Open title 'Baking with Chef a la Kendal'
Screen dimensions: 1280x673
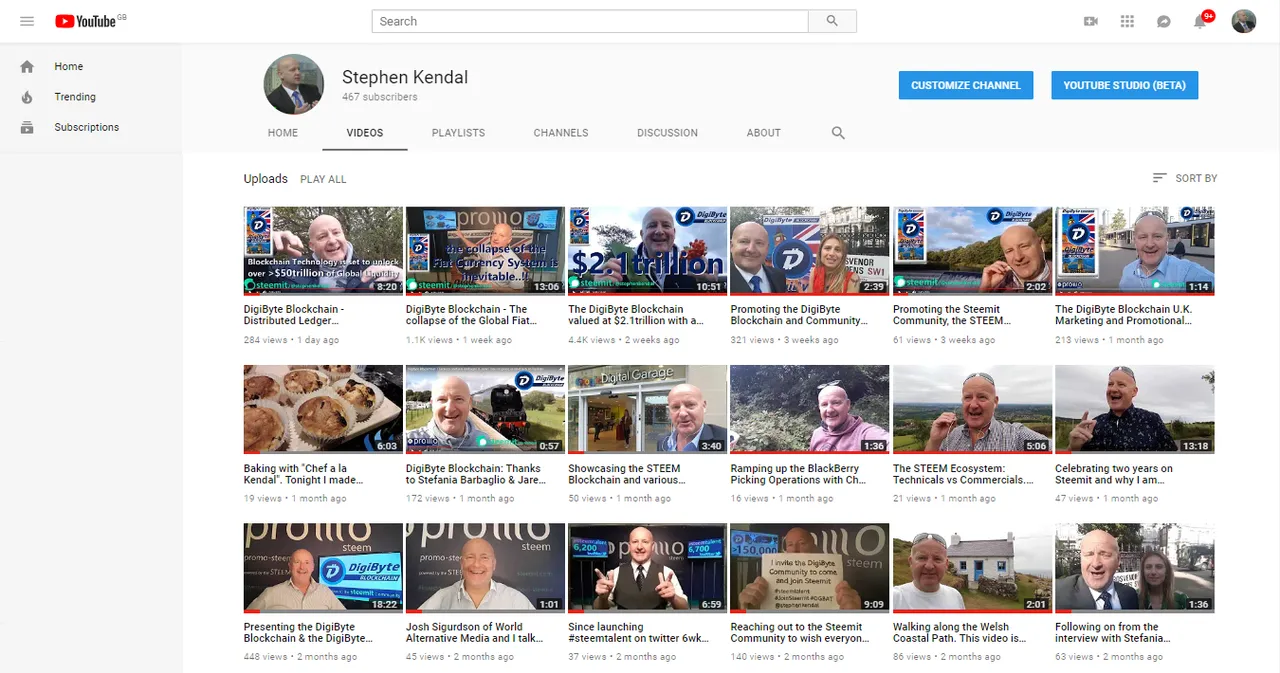click(302, 474)
